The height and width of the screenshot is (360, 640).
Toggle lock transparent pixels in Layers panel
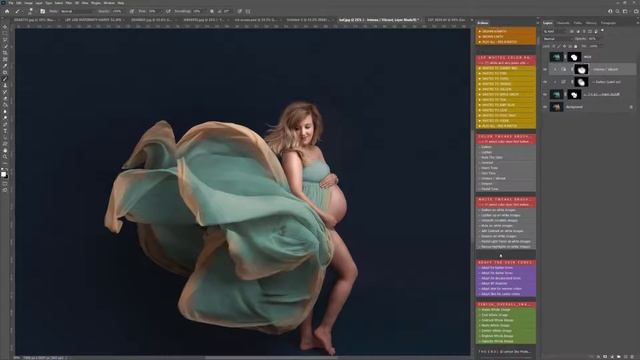pyautogui.click(x=554, y=47)
